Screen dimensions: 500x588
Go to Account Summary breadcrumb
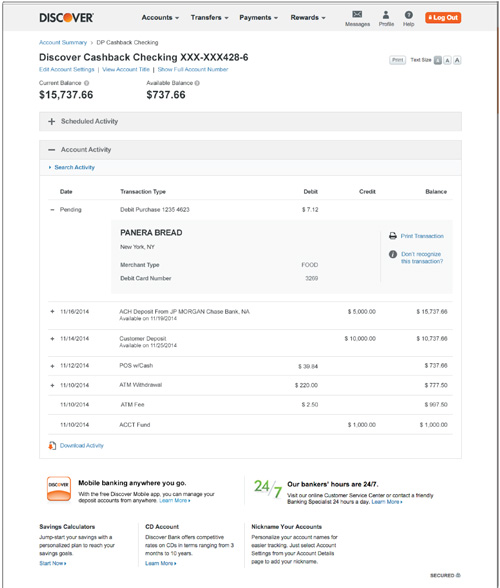tap(63, 42)
